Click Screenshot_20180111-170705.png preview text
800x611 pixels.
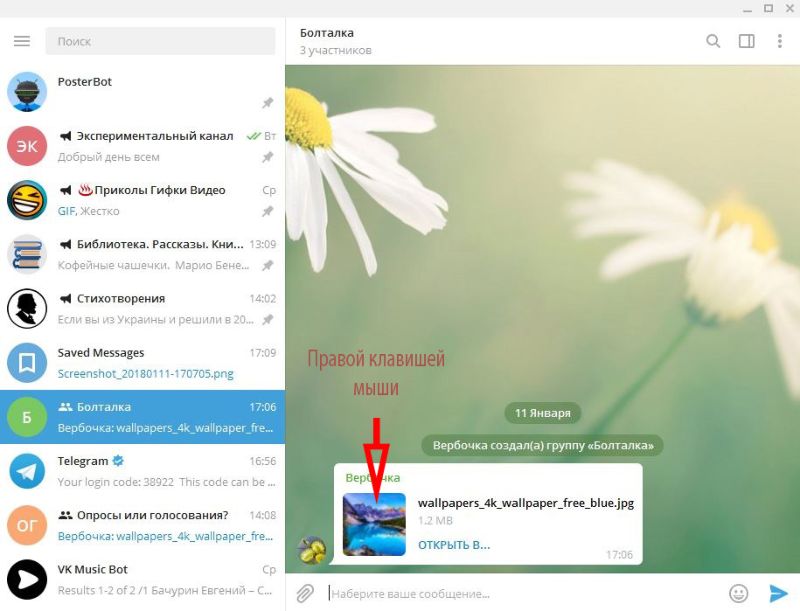pyautogui.click(x=145, y=374)
